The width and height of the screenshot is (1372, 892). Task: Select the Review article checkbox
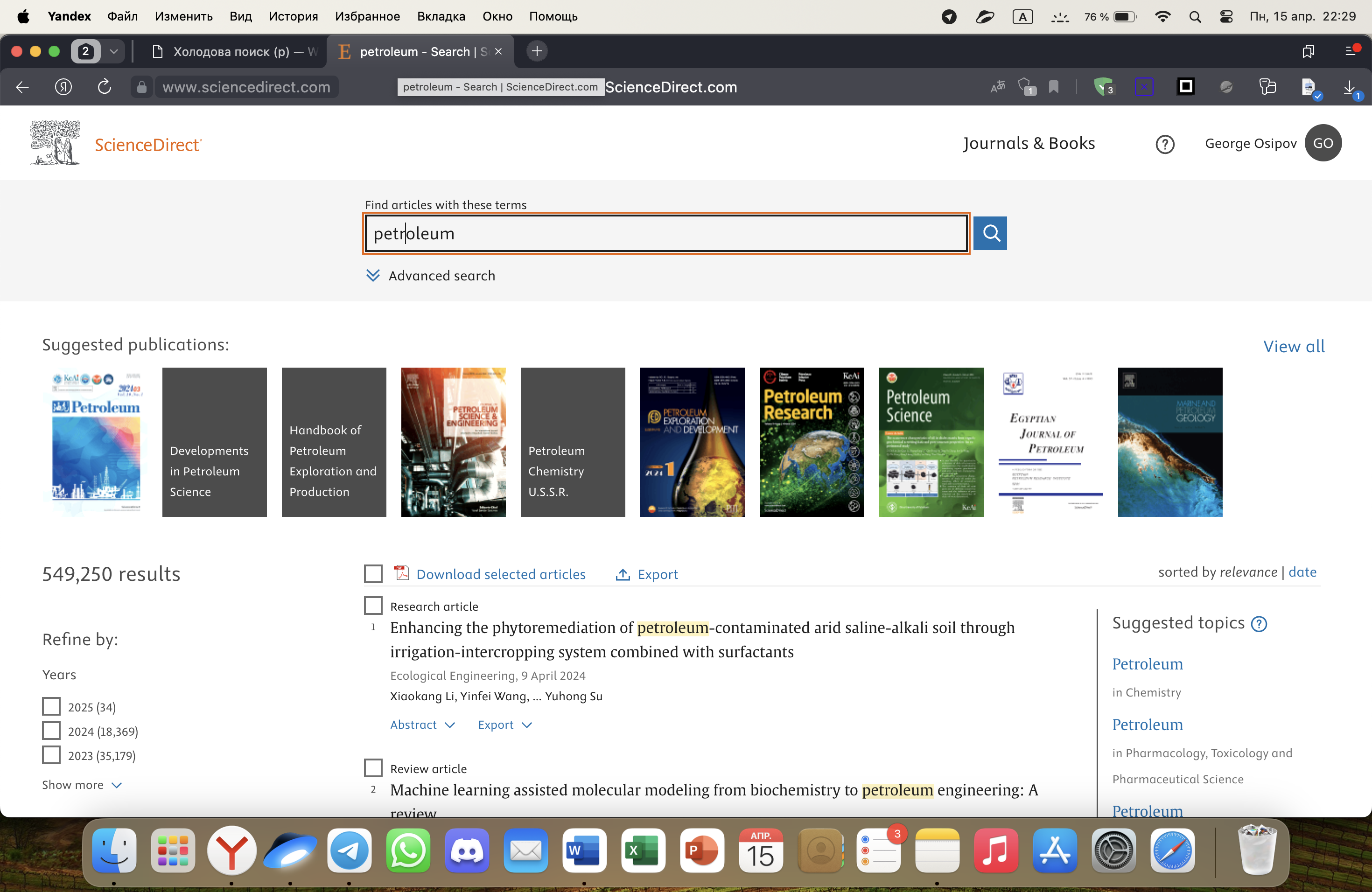tap(373, 768)
